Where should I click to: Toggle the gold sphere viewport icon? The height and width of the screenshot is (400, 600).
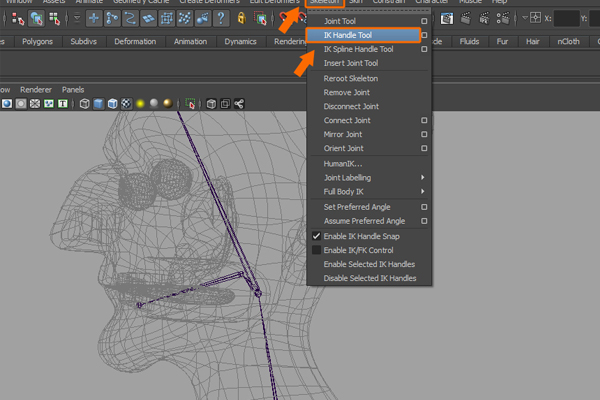point(168,103)
